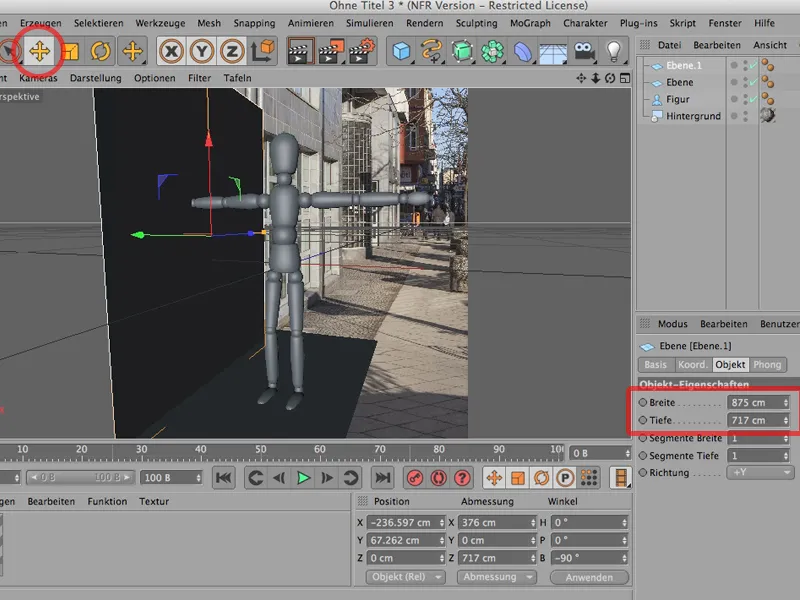
Task: Toggle the X axis lock
Action: (171, 51)
